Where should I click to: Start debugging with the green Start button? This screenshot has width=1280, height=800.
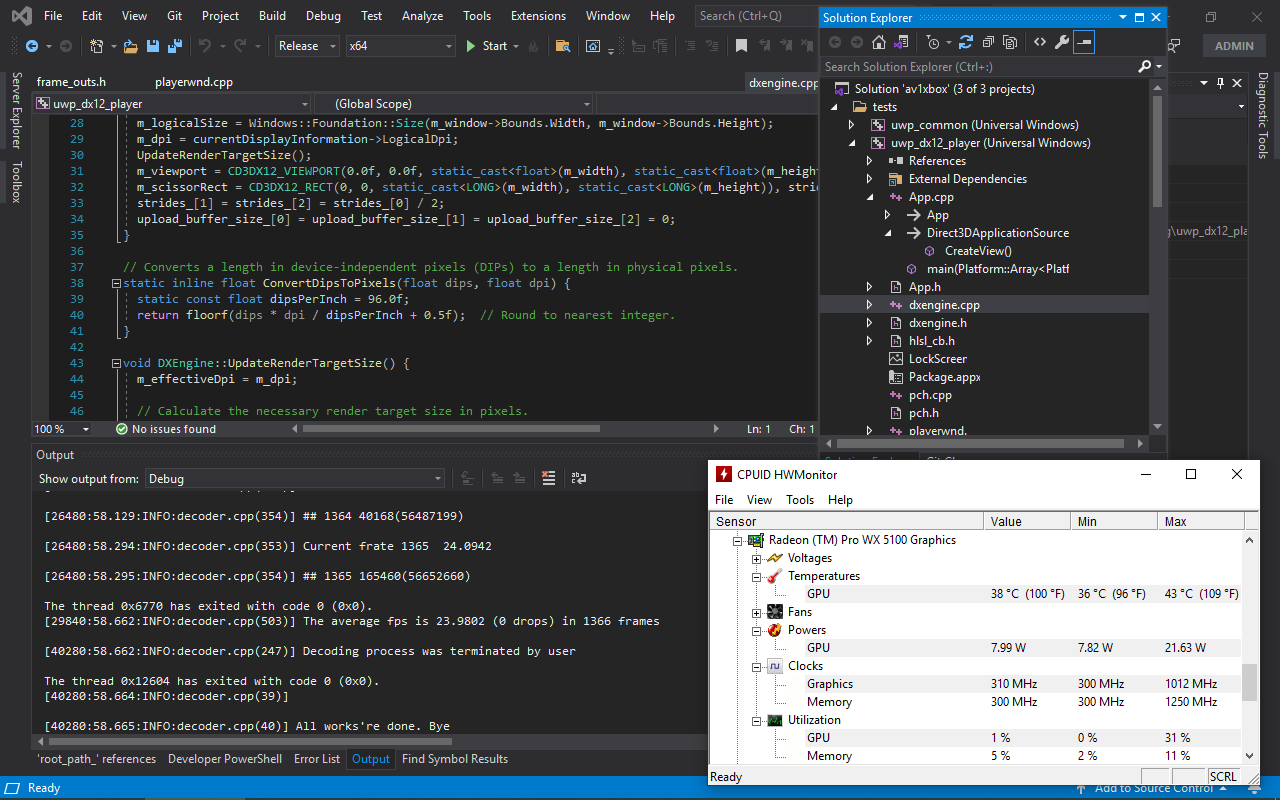tap(486, 46)
